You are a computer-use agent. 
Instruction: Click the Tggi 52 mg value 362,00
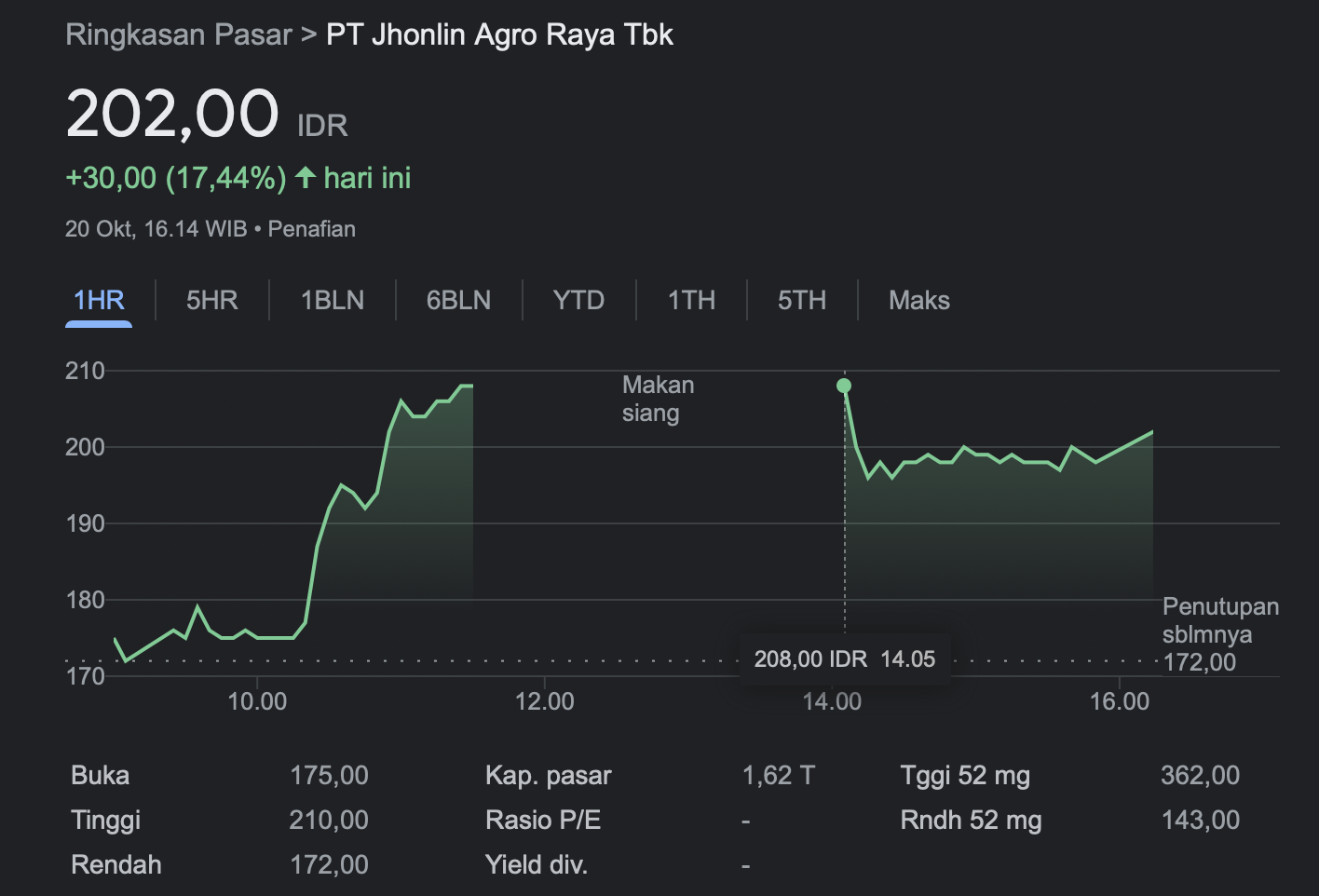pyautogui.click(x=1200, y=775)
